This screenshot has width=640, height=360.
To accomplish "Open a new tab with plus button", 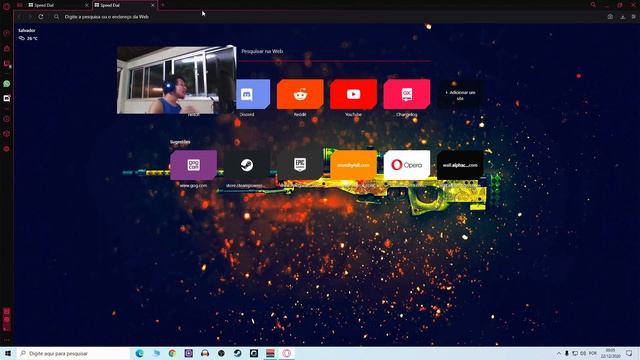I will tap(162, 5).
